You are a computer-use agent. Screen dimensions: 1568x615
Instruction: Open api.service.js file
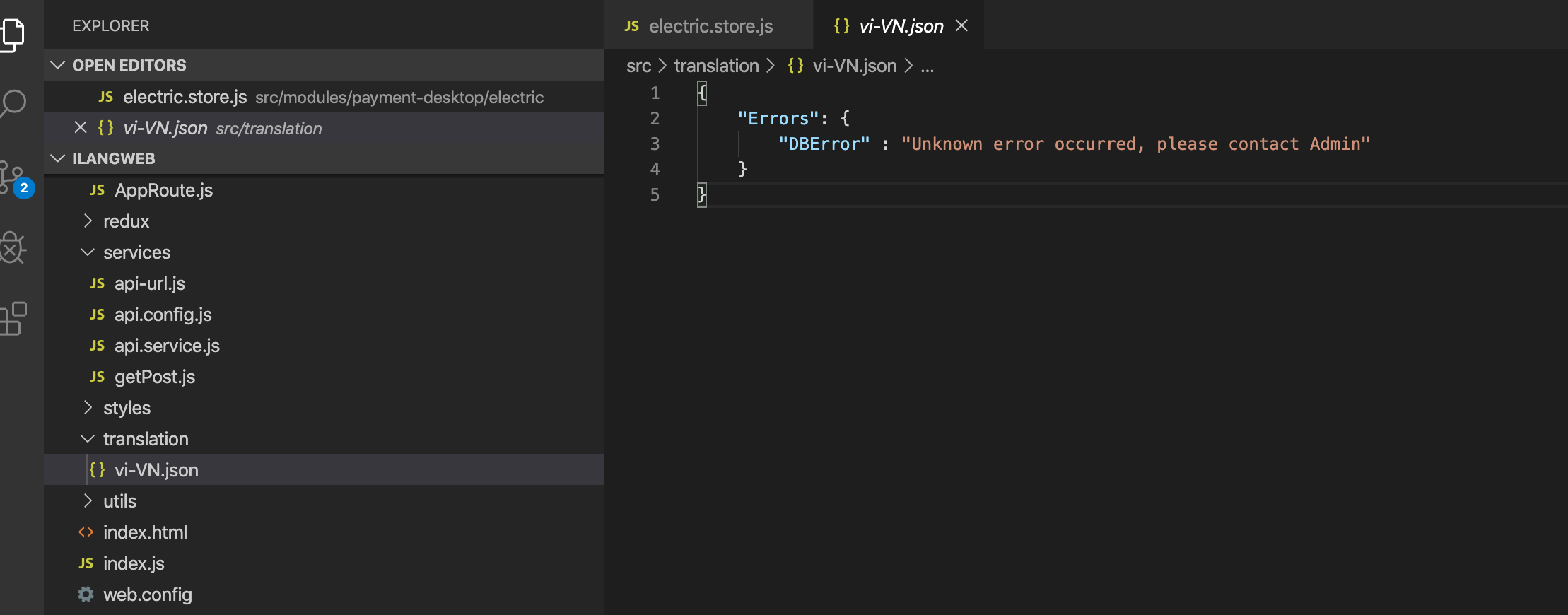tap(167, 346)
